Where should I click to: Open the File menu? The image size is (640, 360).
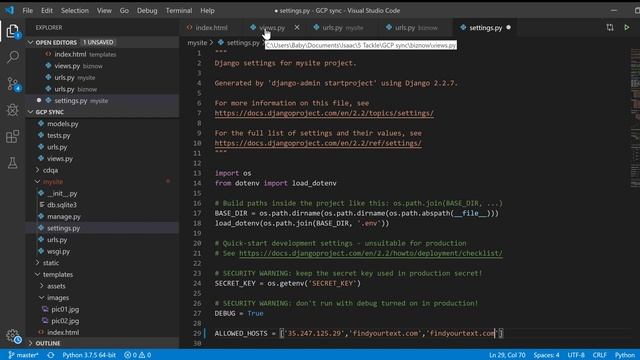(x=28, y=11)
